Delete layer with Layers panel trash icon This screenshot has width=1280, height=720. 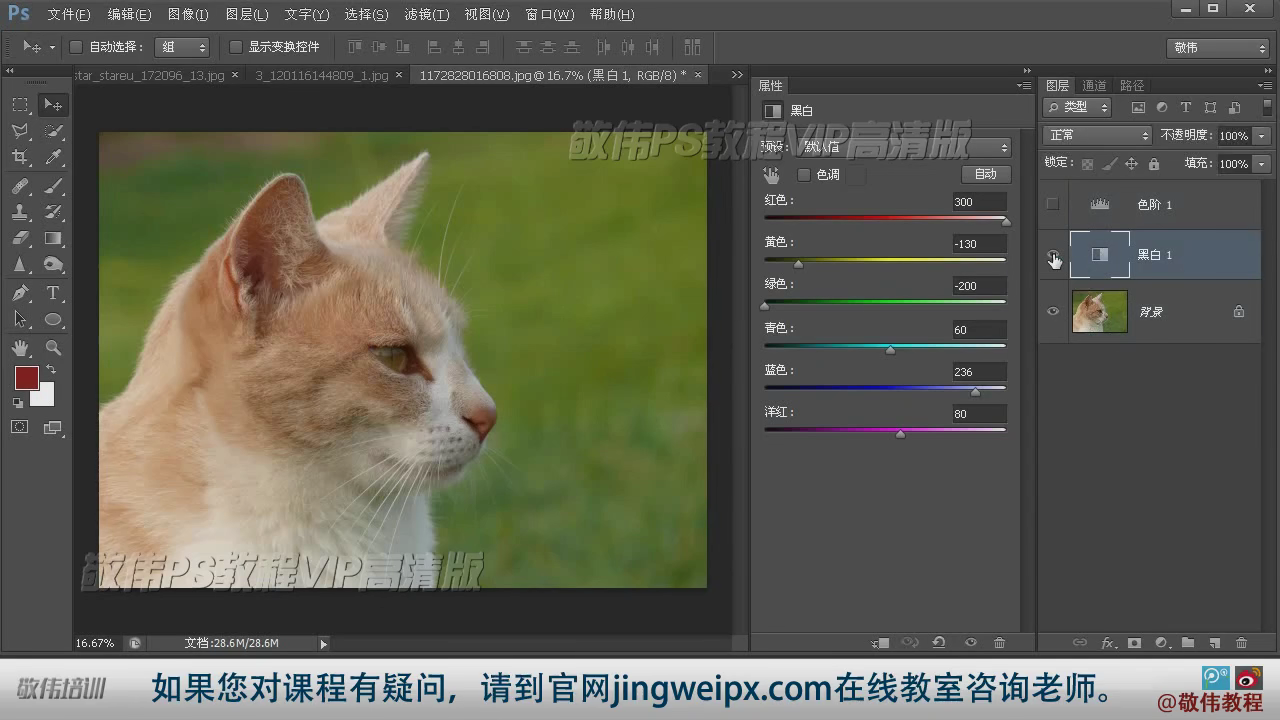pos(1242,643)
